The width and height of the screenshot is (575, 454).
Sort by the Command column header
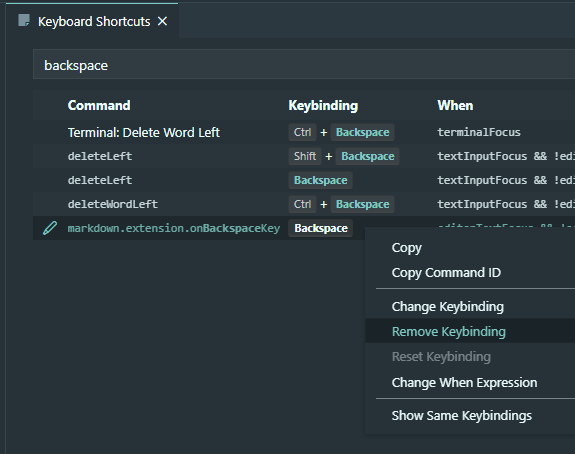click(99, 106)
